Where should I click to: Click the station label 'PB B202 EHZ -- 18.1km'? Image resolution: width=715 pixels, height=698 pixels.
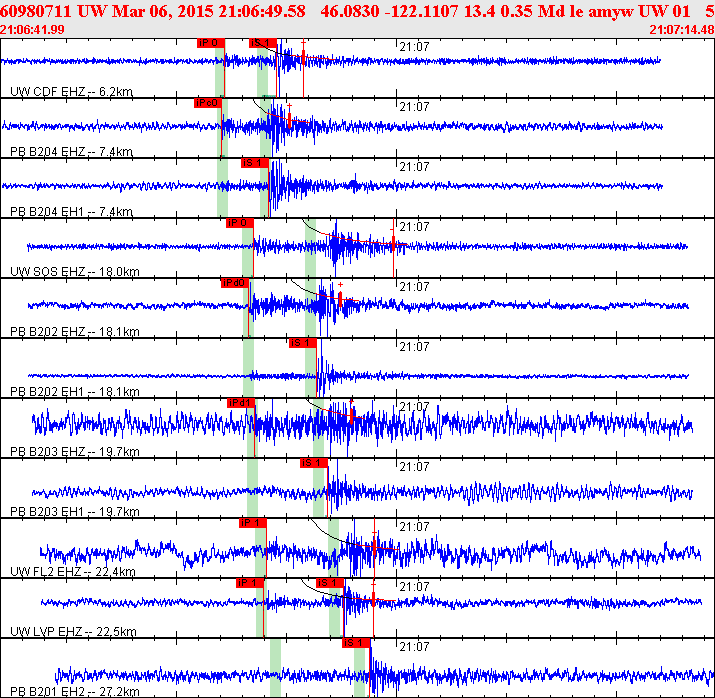(x=75, y=331)
